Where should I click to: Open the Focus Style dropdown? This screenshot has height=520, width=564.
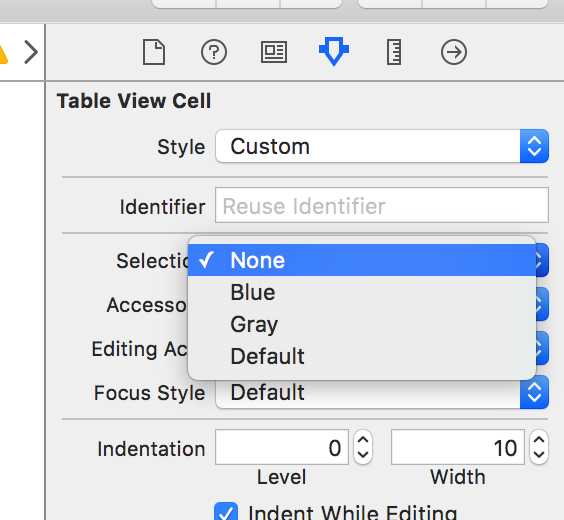[x=382, y=392]
